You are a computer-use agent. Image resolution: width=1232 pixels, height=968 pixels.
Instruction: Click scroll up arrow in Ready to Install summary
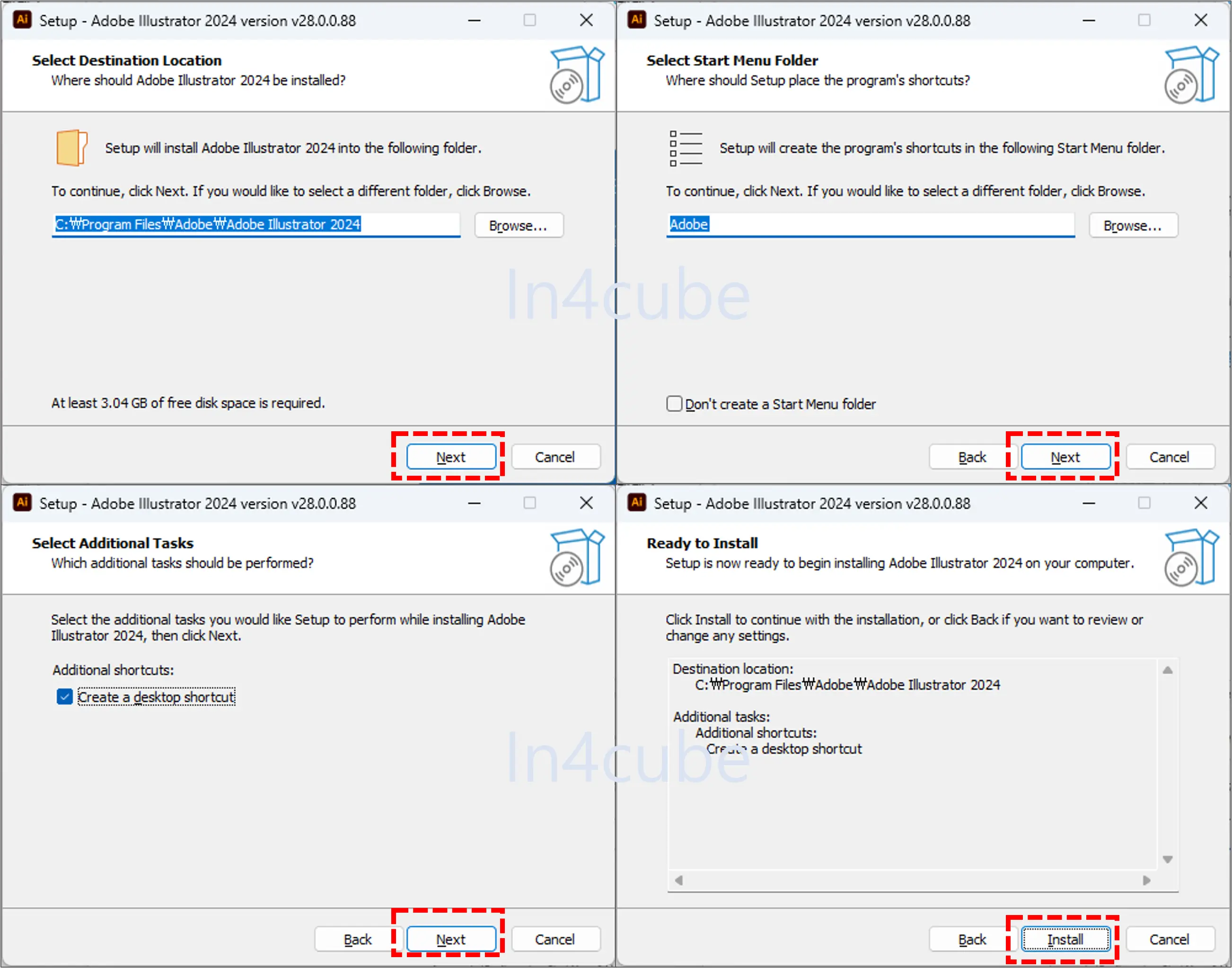1167,670
